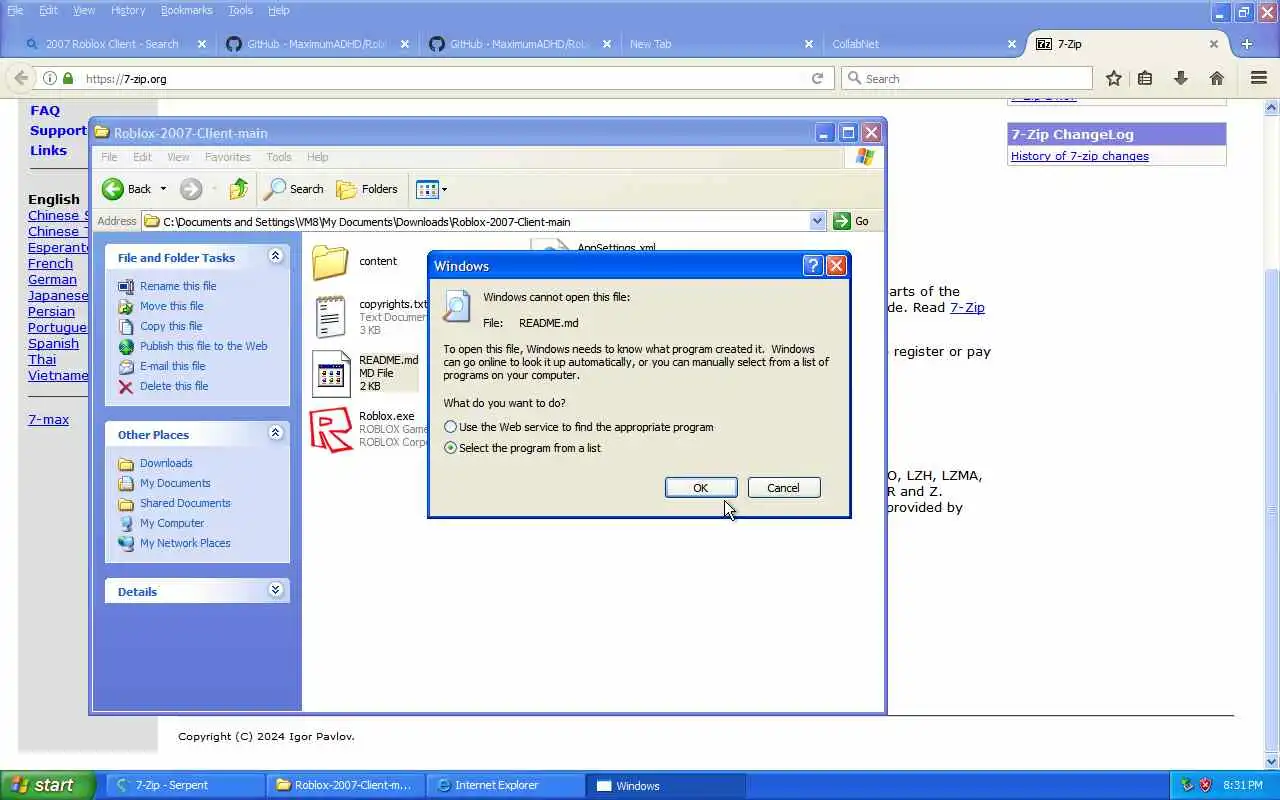Switch to Internet Explorer taskbar item

(x=506, y=785)
